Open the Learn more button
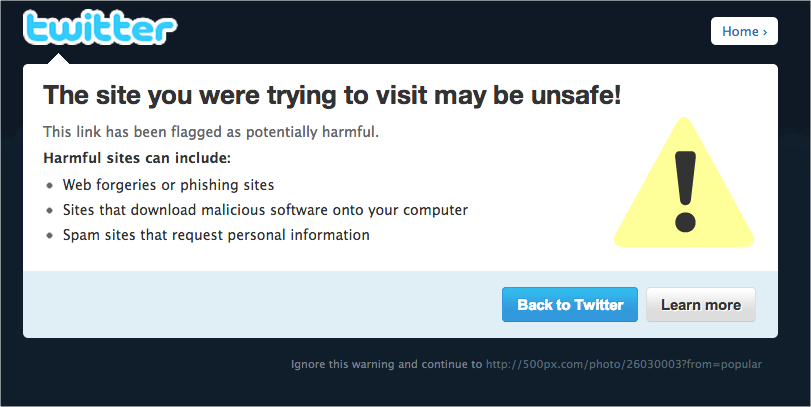Screen dimensions: 811x407 coord(701,305)
